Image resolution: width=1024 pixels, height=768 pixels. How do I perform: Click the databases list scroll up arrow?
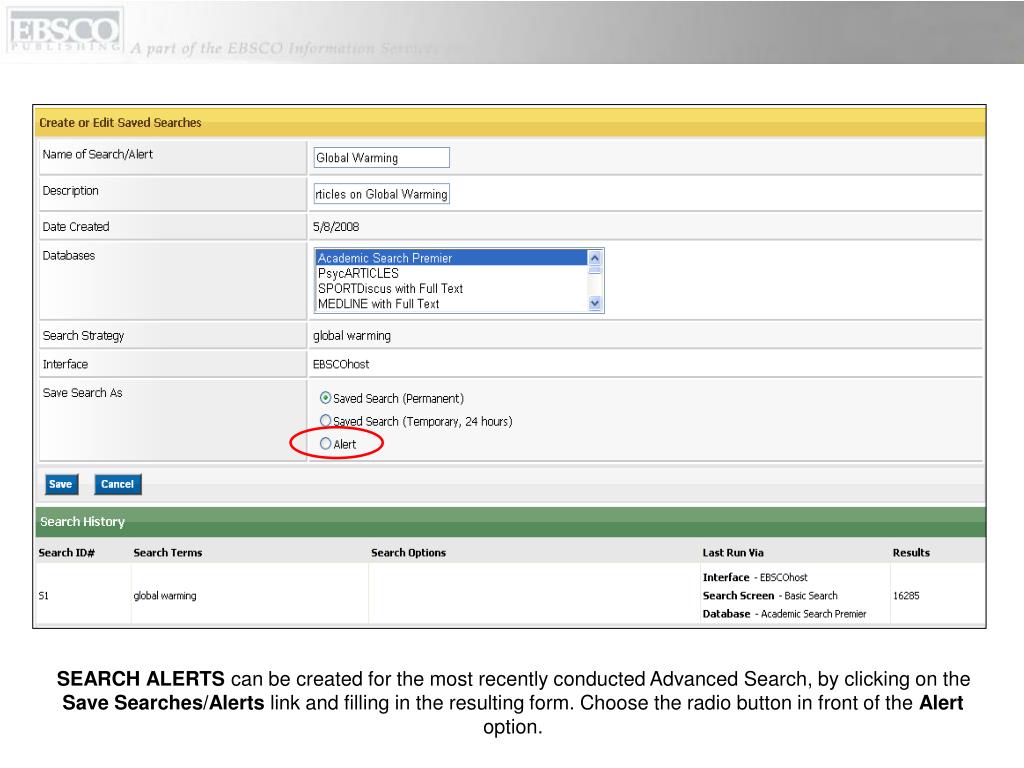click(x=594, y=257)
